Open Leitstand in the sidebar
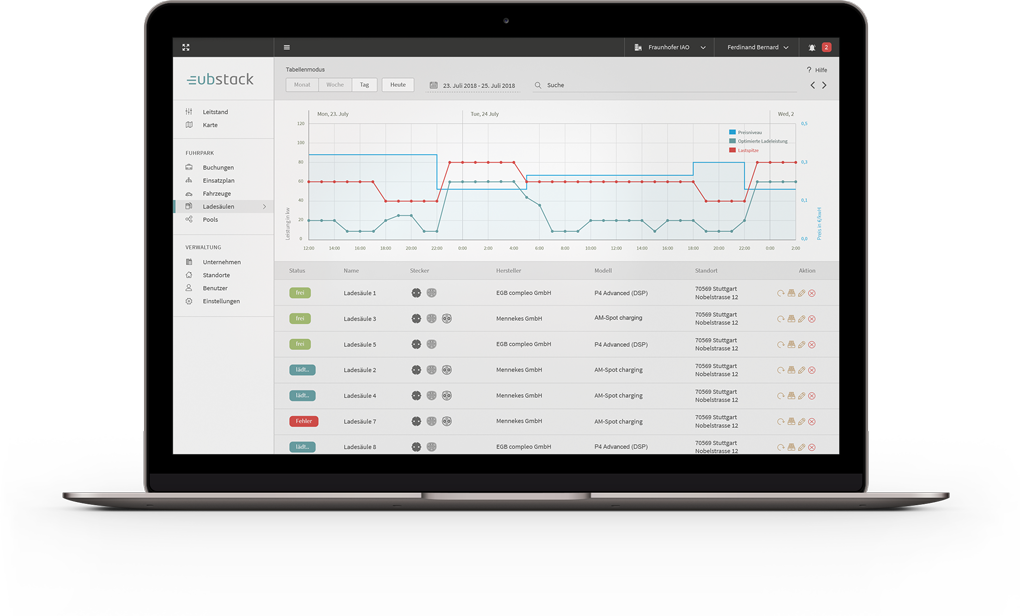 [x=215, y=112]
